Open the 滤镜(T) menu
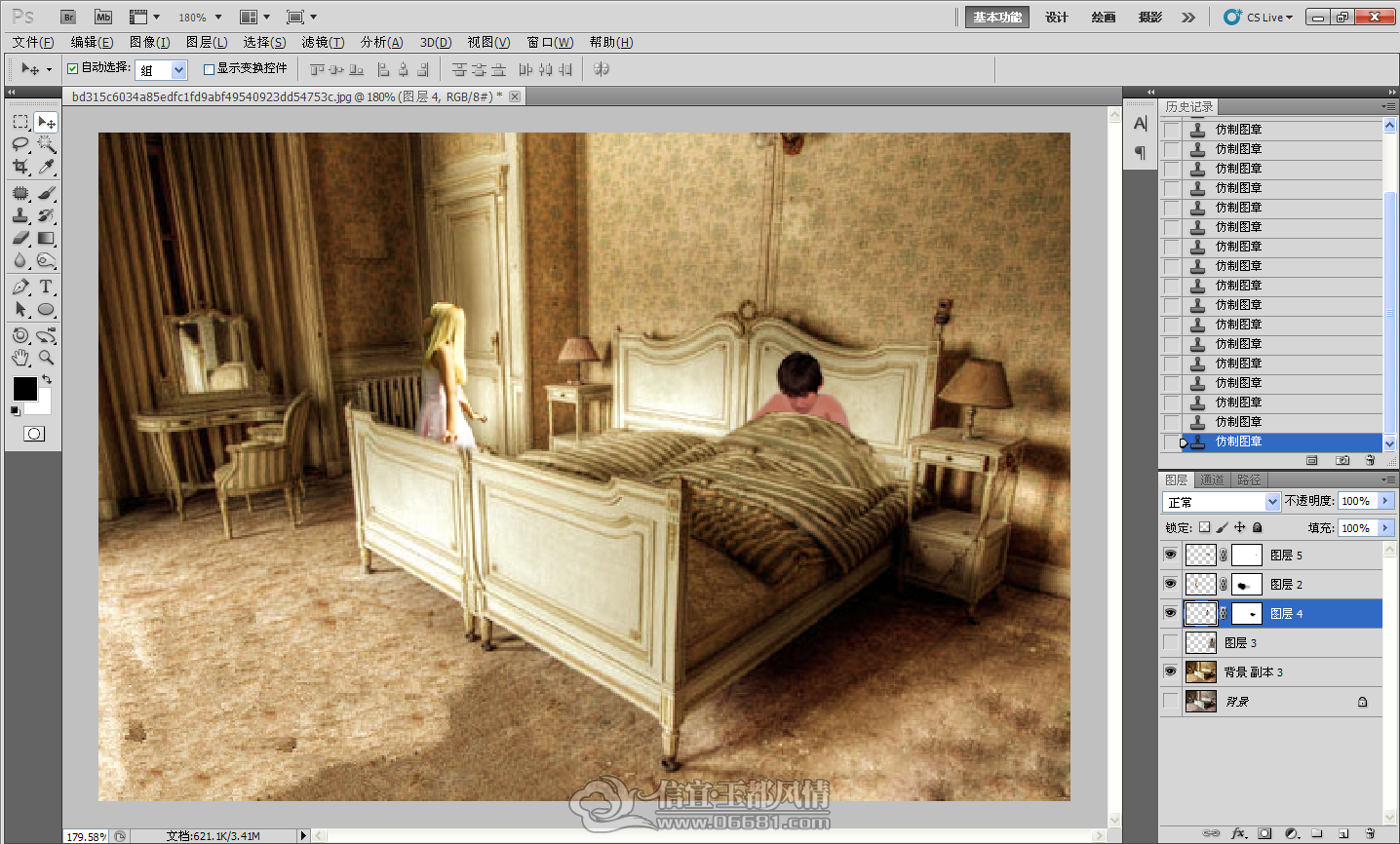Viewport: 1400px width, 844px height. coord(323,42)
